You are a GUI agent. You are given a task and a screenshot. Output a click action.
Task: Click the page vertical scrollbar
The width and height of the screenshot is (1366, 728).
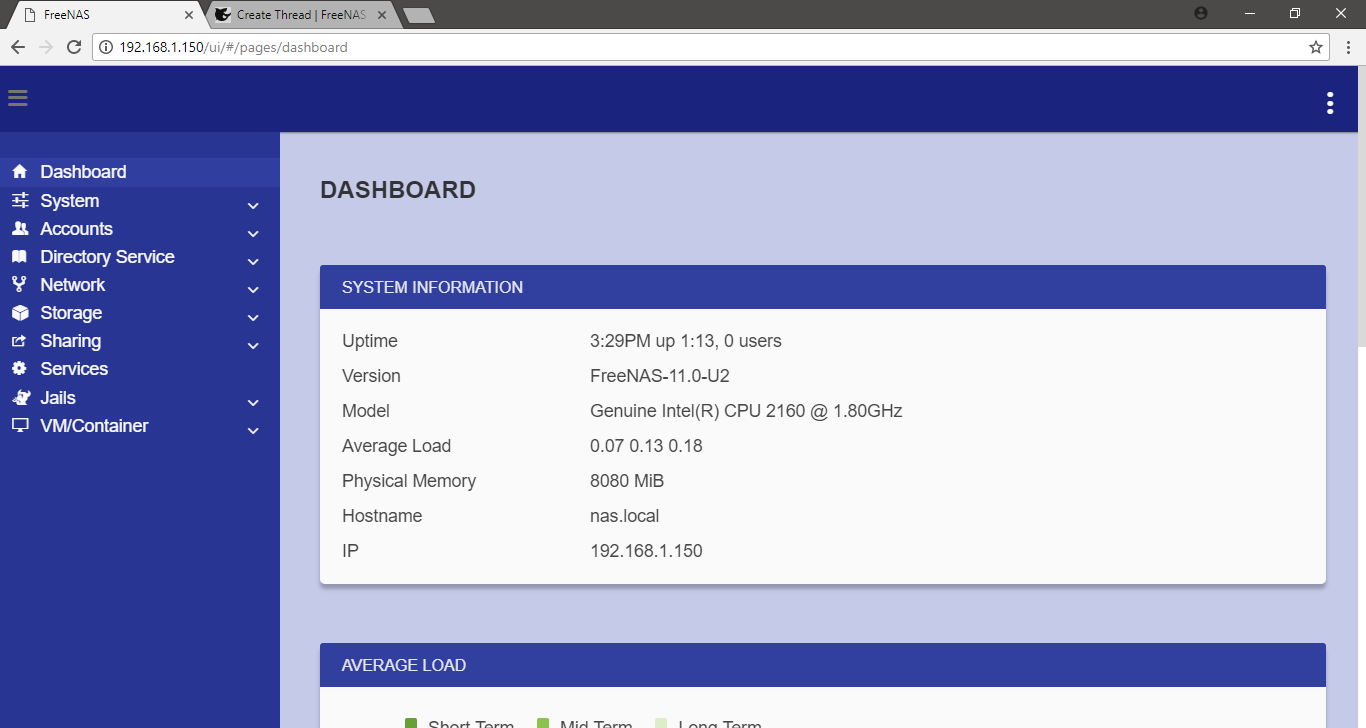(x=1361, y=207)
